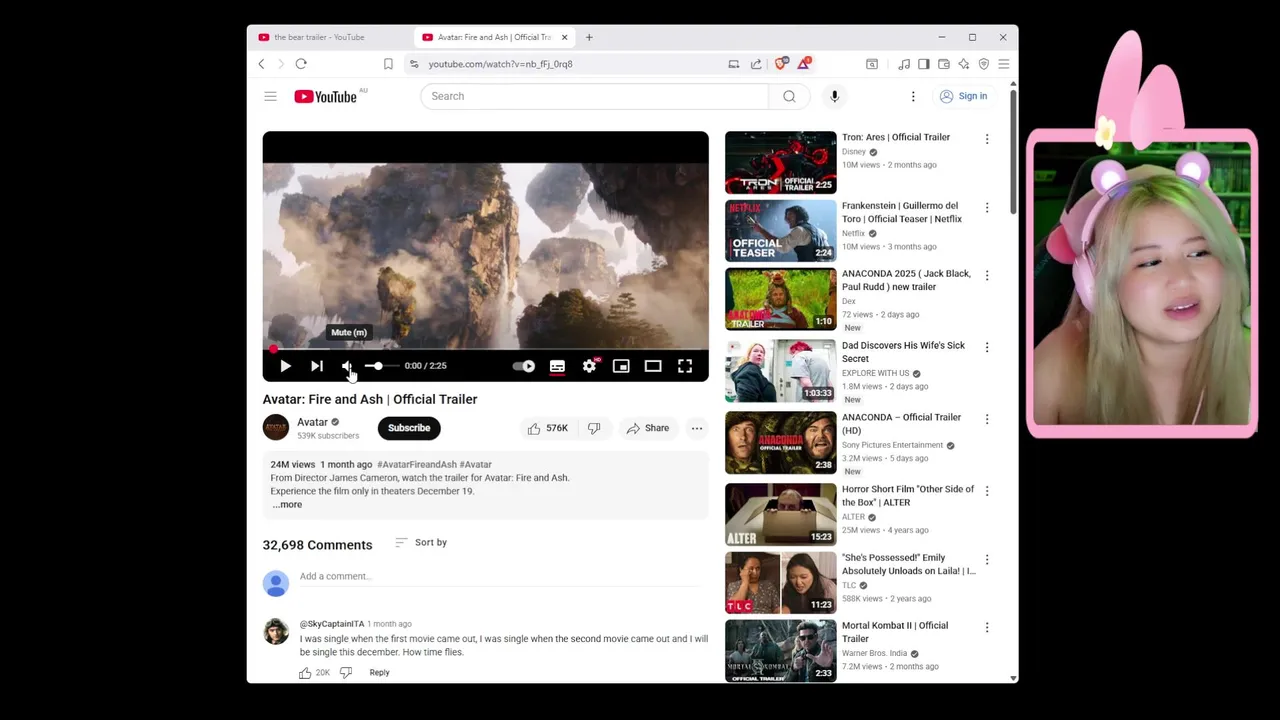
Task: Click the address bar URL
Action: click(x=501, y=64)
